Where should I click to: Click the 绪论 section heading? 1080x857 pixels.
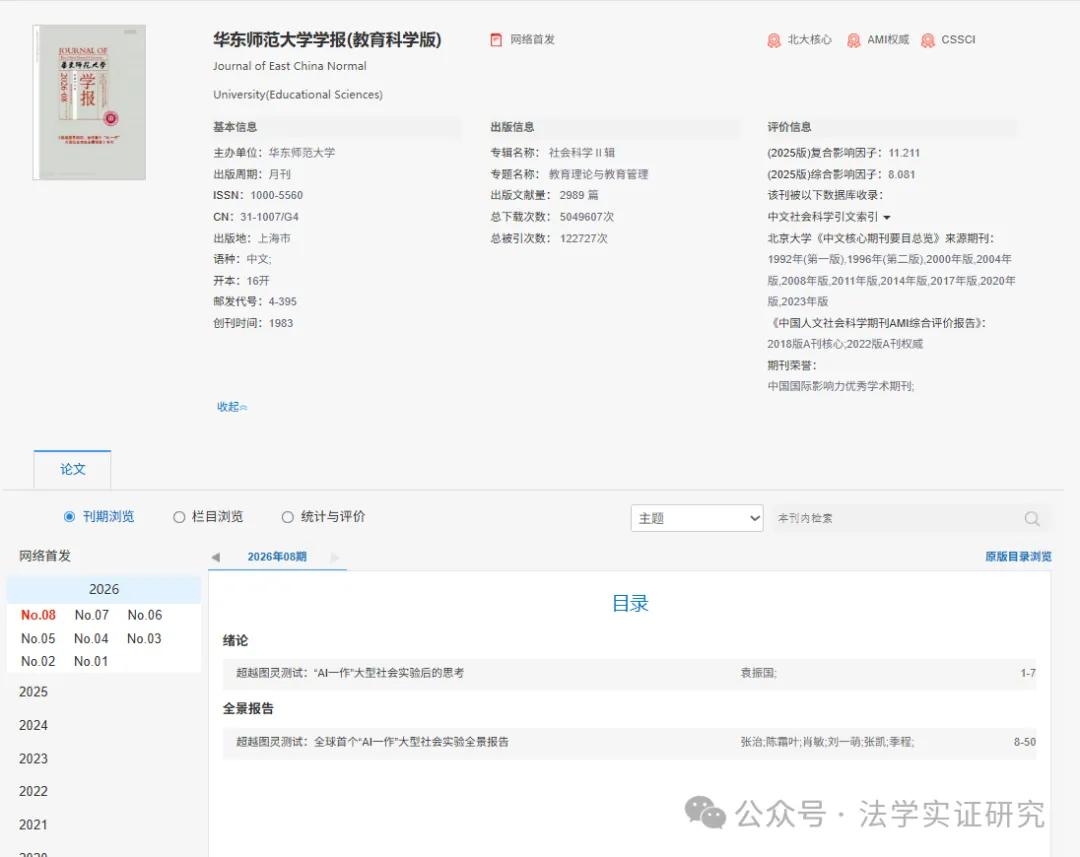coord(236,641)
